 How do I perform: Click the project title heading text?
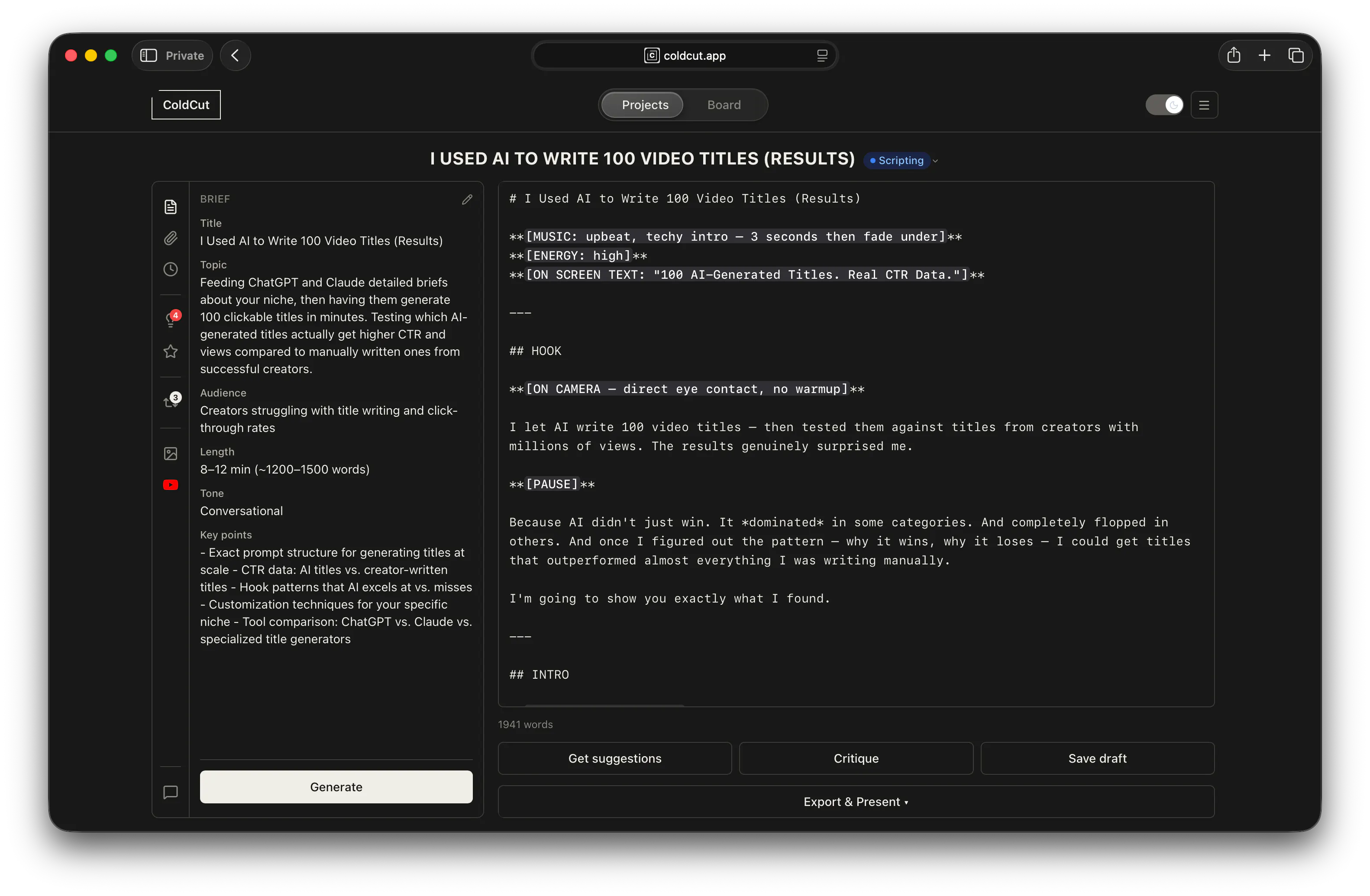click(x=643, y=159)
